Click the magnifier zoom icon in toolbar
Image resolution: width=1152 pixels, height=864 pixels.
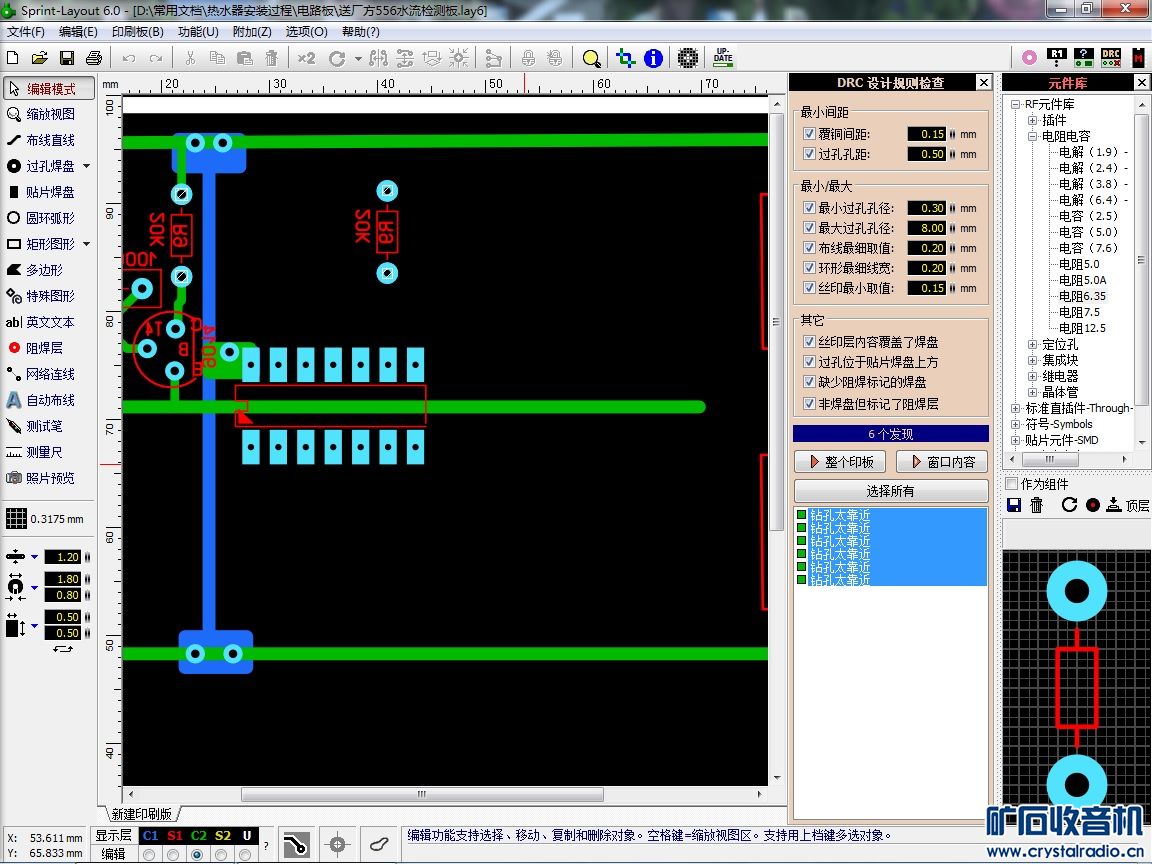point(591,58)
